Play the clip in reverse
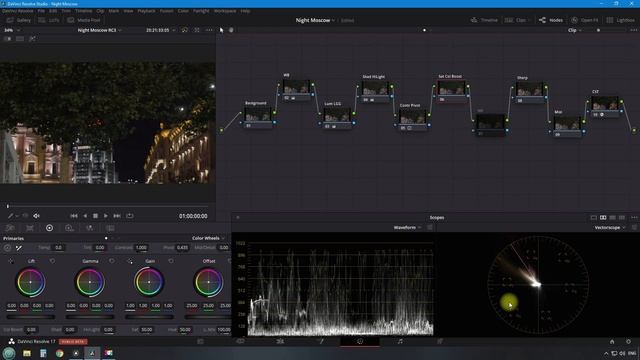The height and width of the screenshot is (360, 640). pos(85,216)
